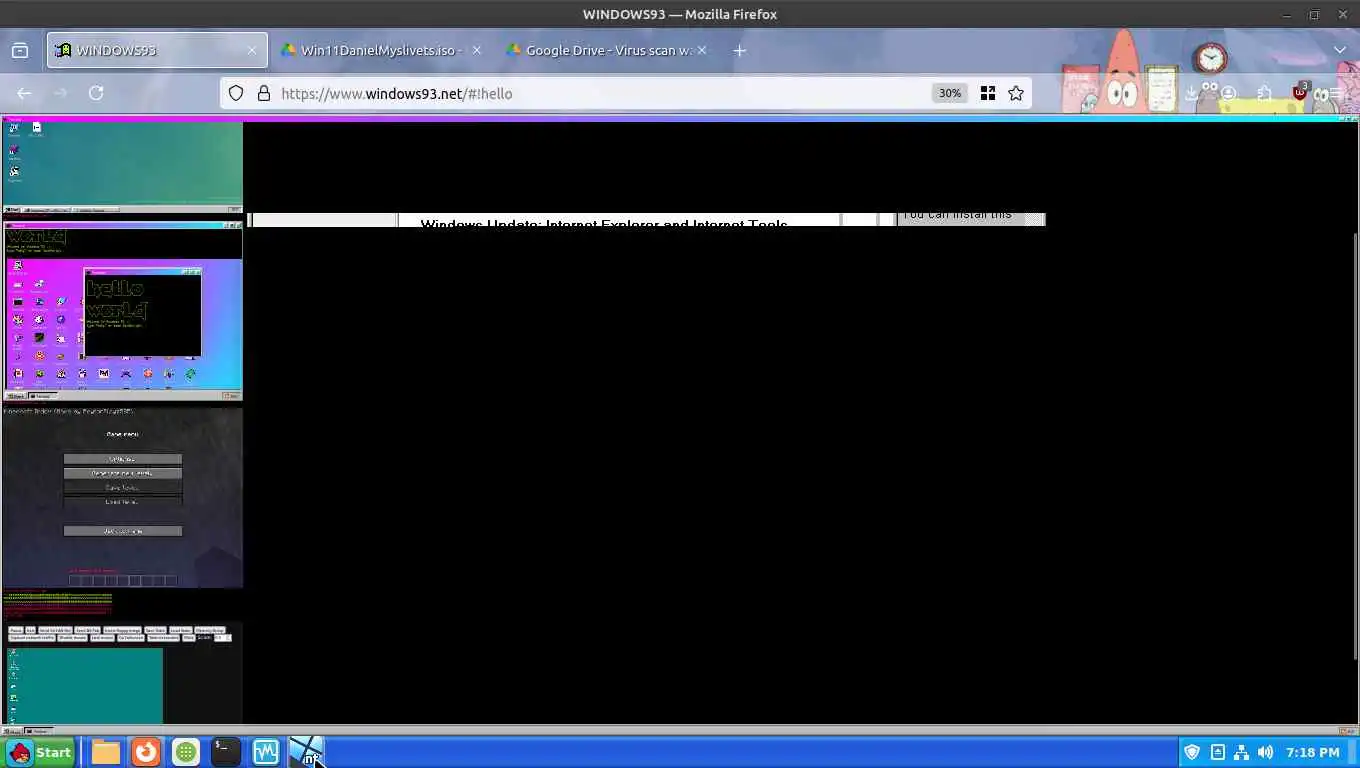Screen dimensions: 1360x768
Task: Open the Firefox account icon
Action: (x=1228, y=93)
